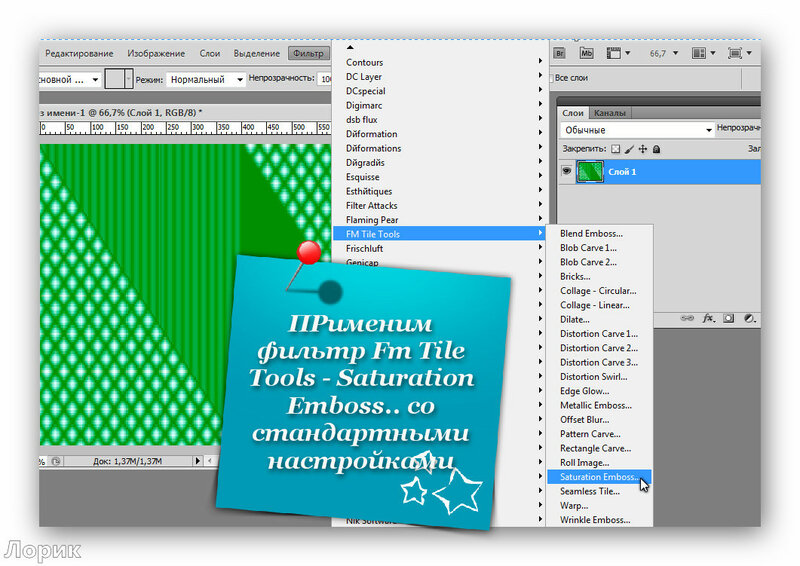Screen dimensions: 800x566
Task: Open the Режим Нормальный dropdown
Action: [205, 80]
